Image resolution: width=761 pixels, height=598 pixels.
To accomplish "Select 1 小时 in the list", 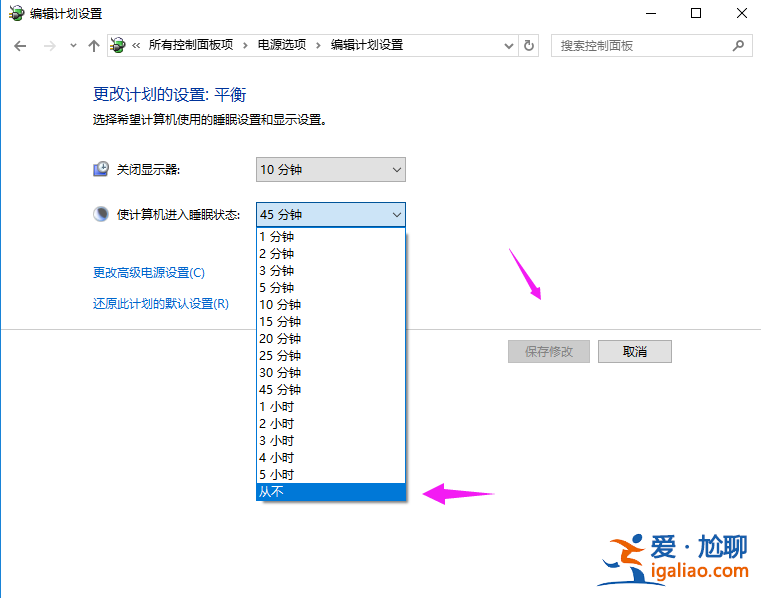I will 331,406.
